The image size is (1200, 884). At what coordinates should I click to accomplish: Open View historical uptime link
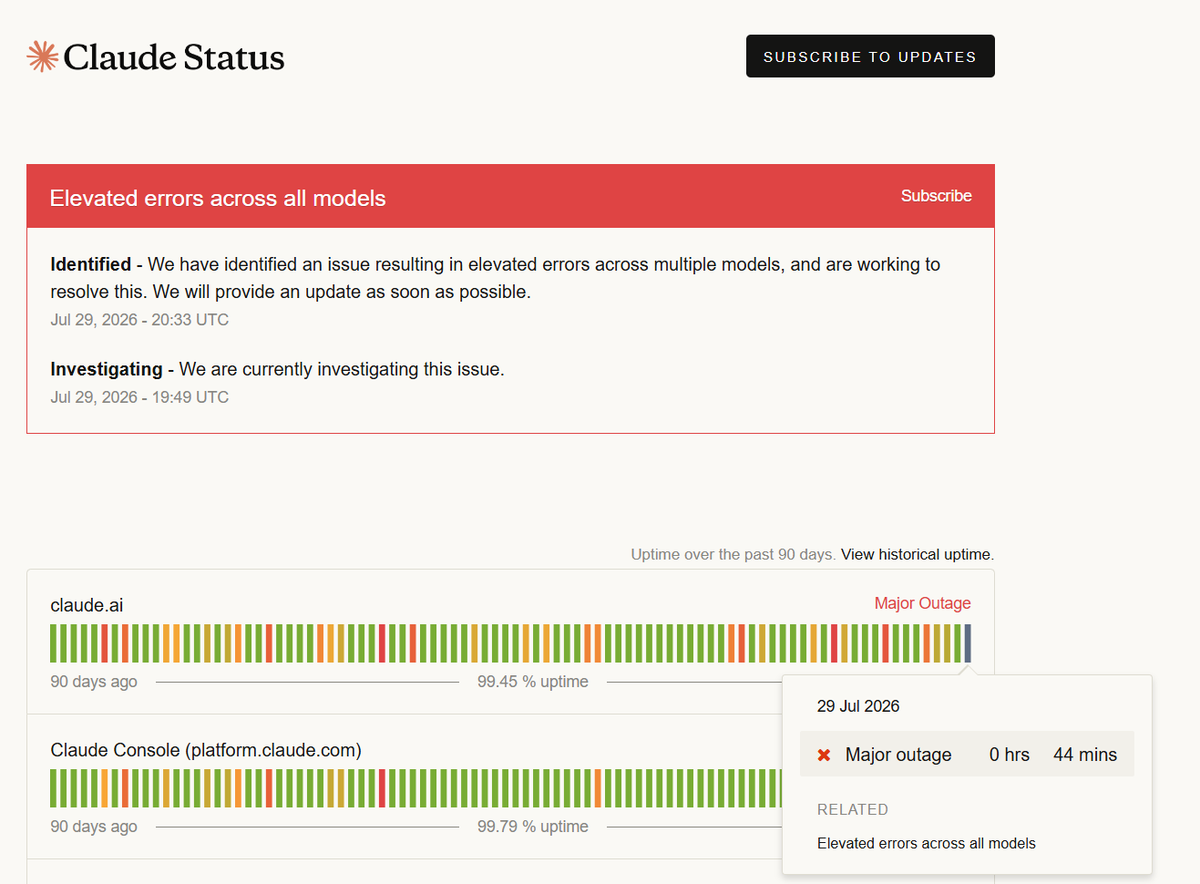(917, 554)
